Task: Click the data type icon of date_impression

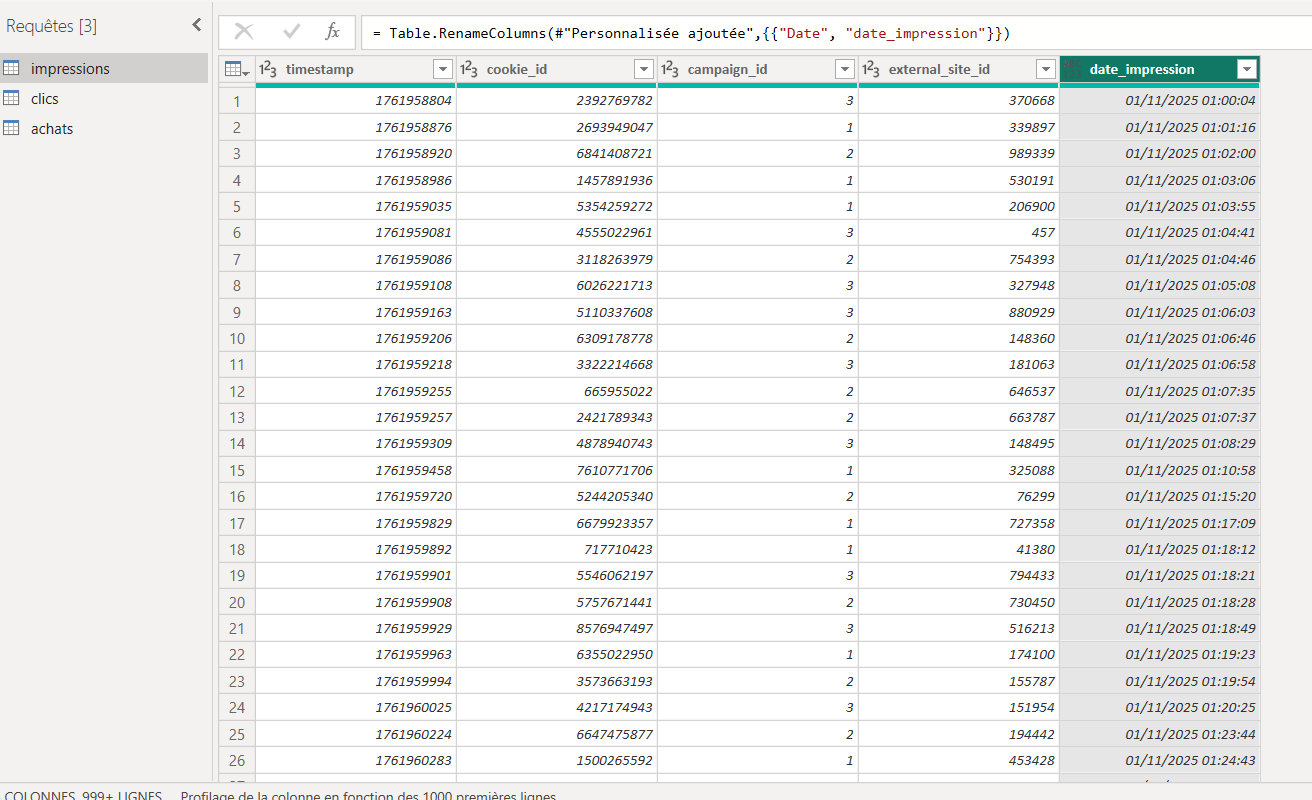Action: click(x=1072, y=69)
